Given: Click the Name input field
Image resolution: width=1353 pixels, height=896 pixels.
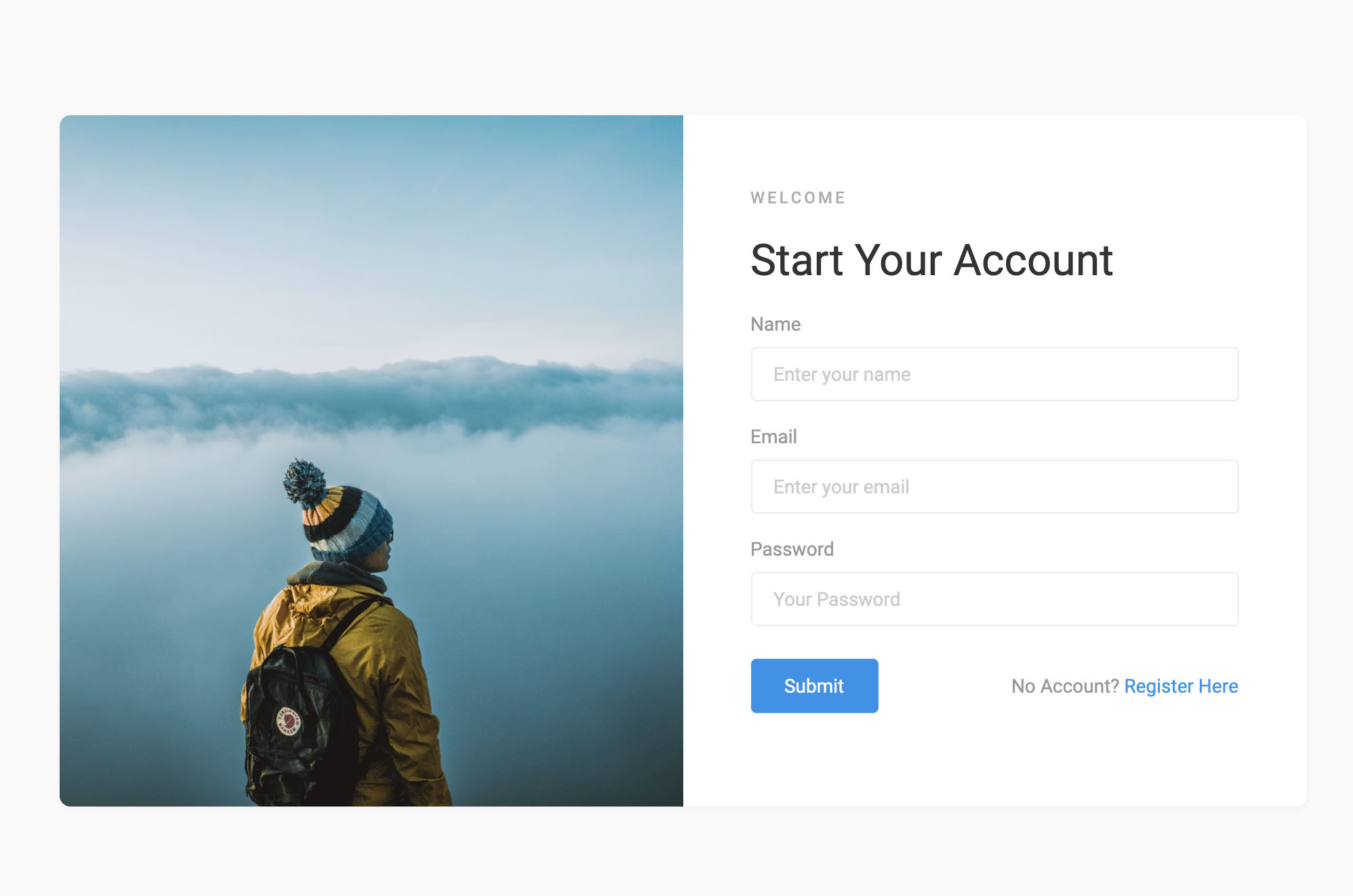Looking at the screenshot, I should pos(994,374).
